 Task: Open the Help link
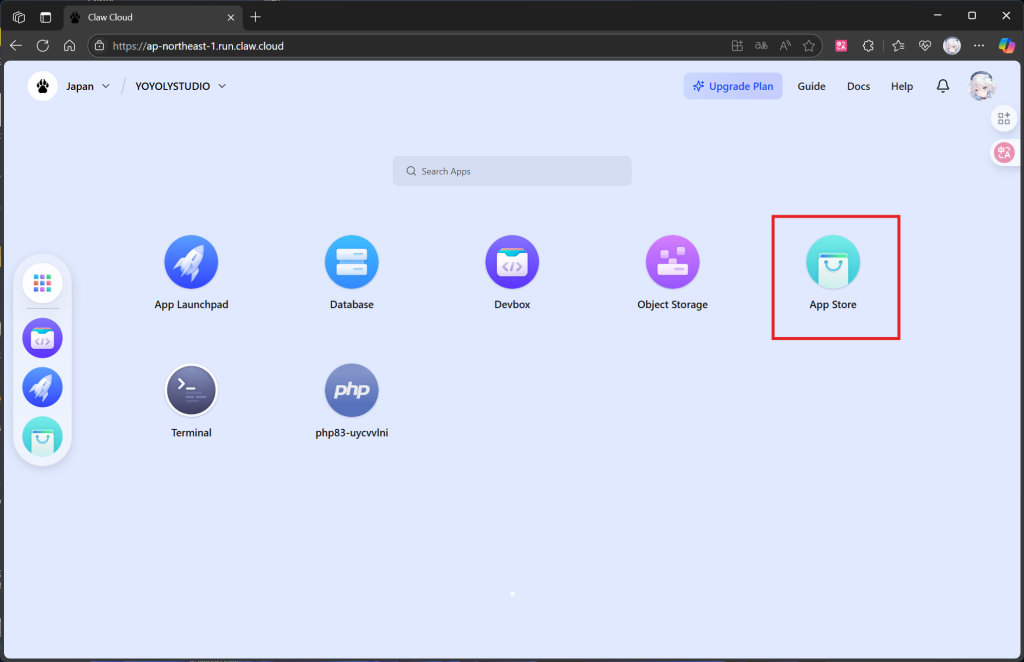(x=902, y=86)
